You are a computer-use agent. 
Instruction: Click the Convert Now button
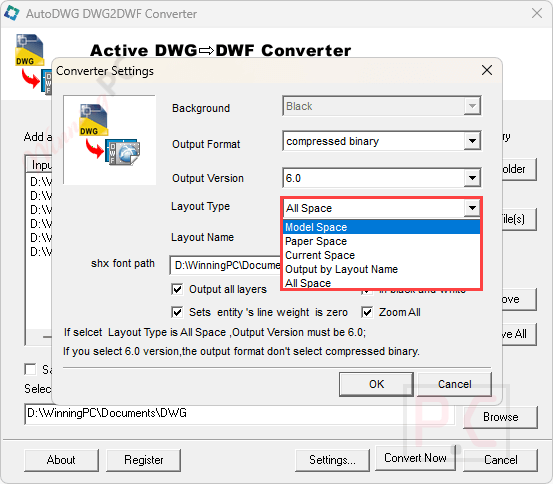coord(415,458)
